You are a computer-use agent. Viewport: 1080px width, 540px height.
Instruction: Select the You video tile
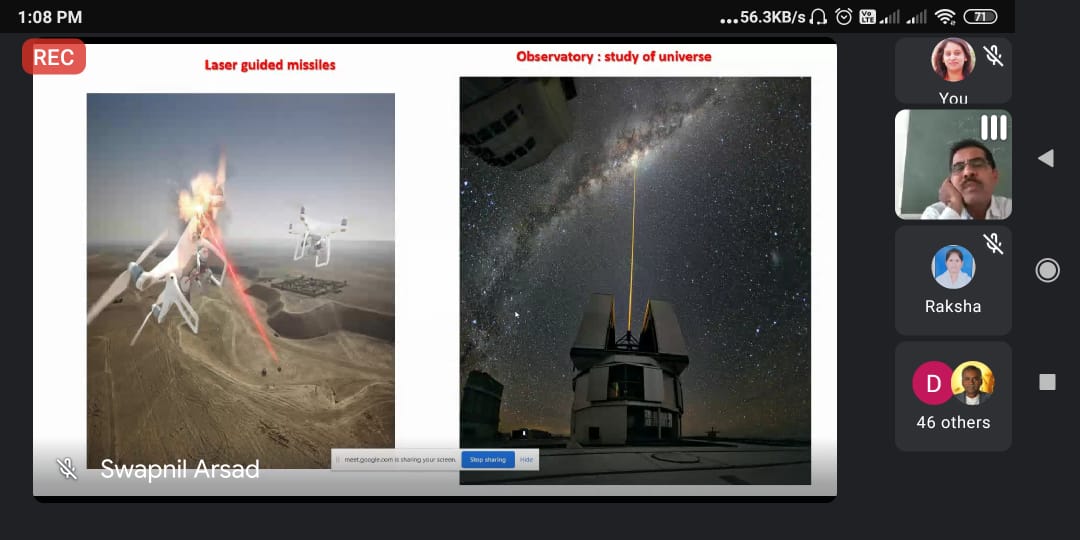pyautogui.click(x=953, y=70)
